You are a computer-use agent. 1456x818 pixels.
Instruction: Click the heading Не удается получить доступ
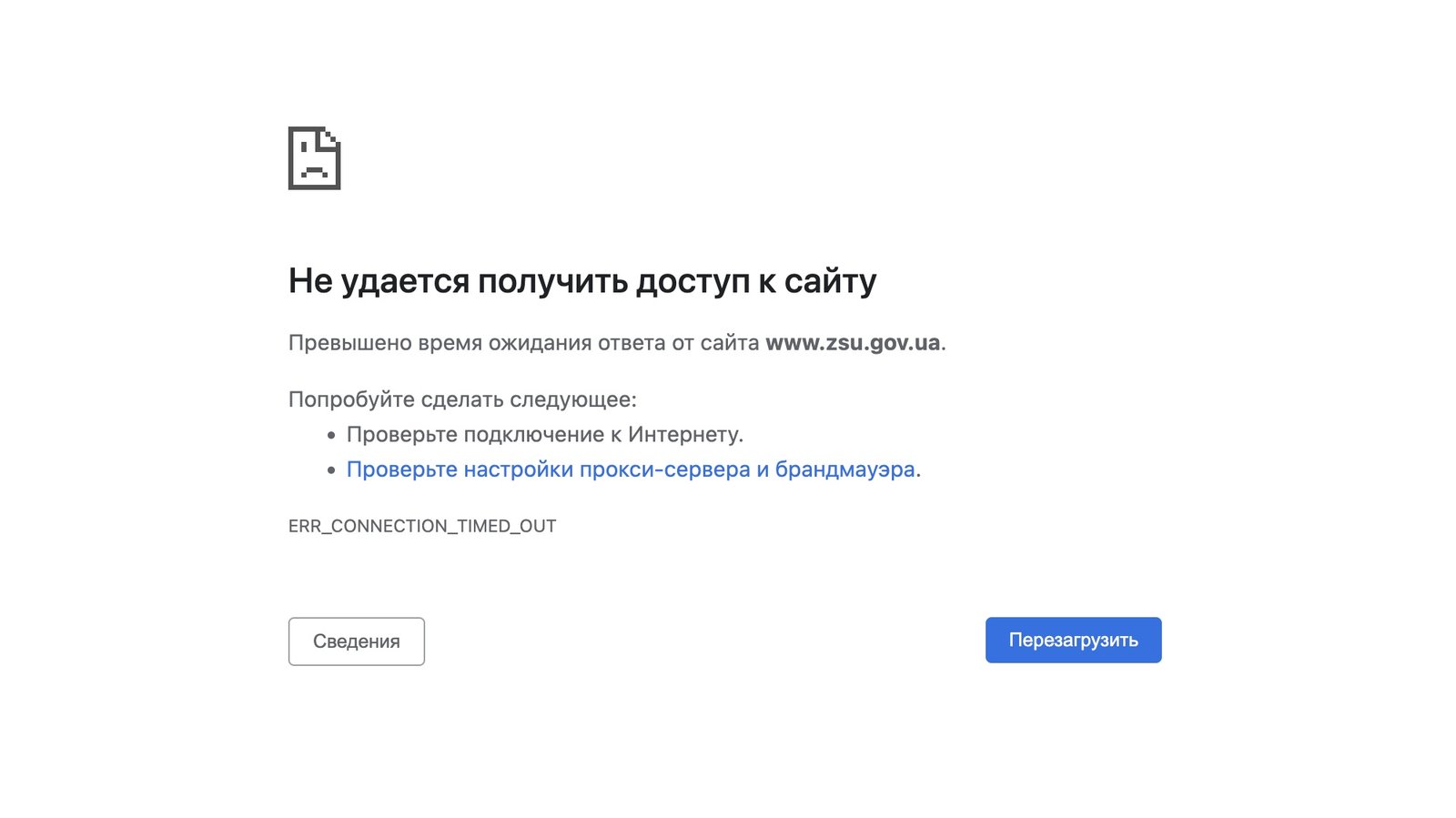click(581, 281)
